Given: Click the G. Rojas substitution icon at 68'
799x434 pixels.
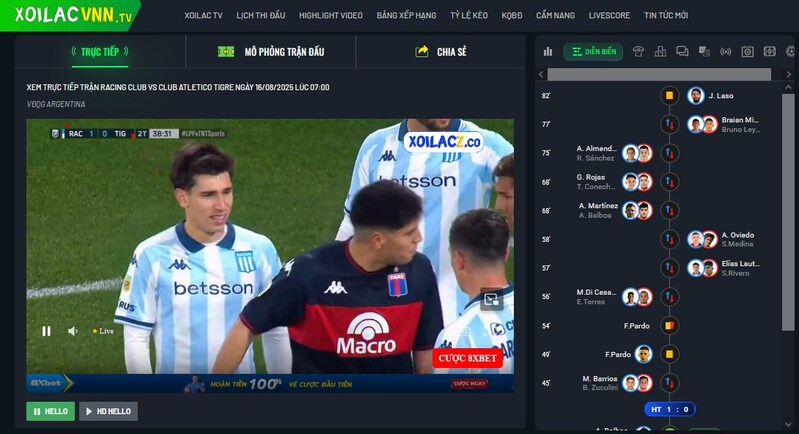Looking at the screenshot, I should coord(670,181).
